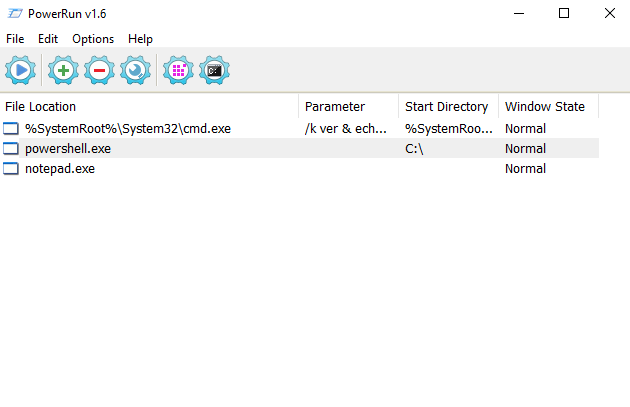Select the notepad.exe list entry
The width and height of the screenshot is (630, 407).
tap(60, 169)
